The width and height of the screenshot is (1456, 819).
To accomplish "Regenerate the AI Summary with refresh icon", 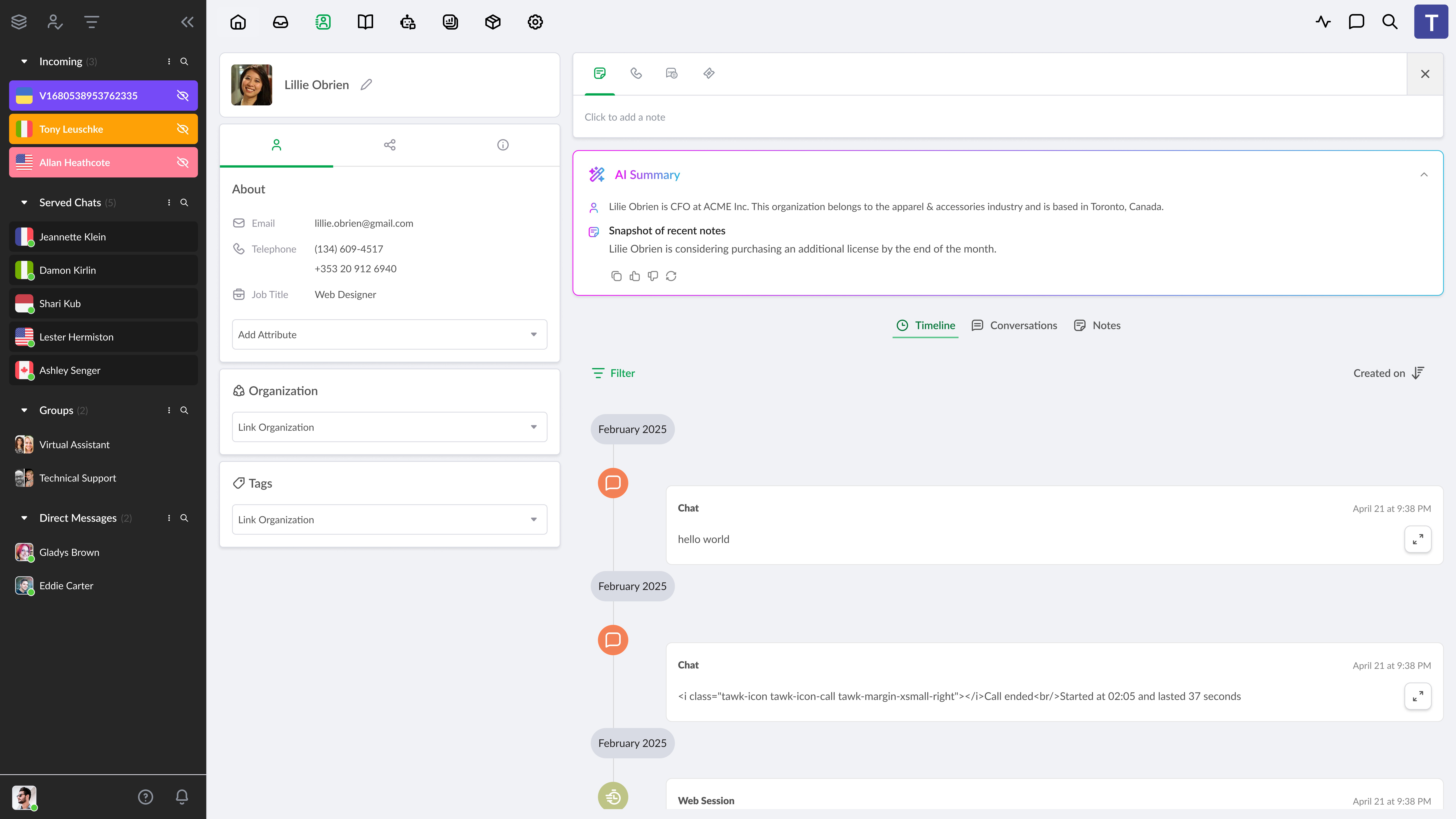I will (x=671, y=276).
